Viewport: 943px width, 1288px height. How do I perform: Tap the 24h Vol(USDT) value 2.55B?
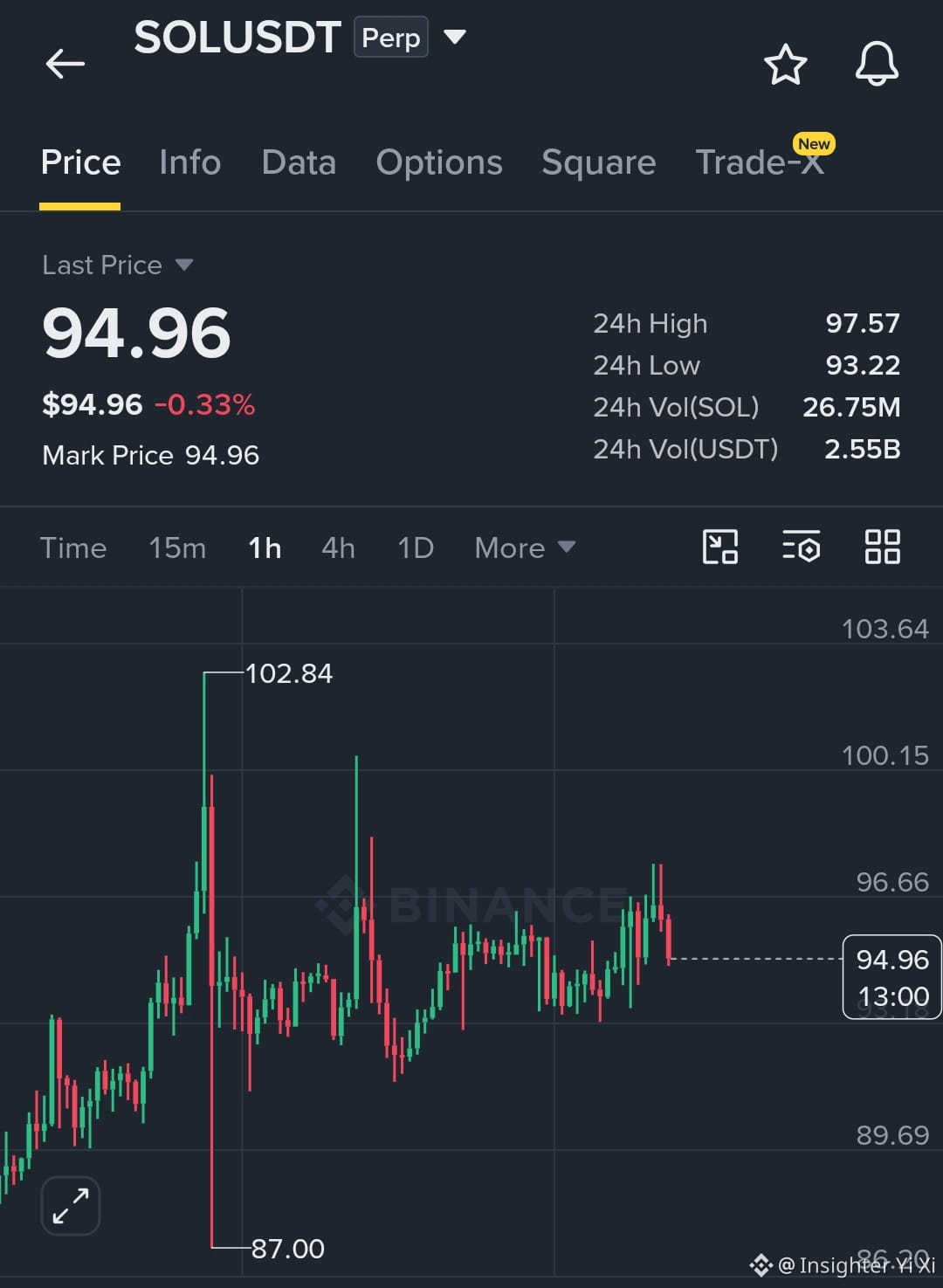click(863, 449)
